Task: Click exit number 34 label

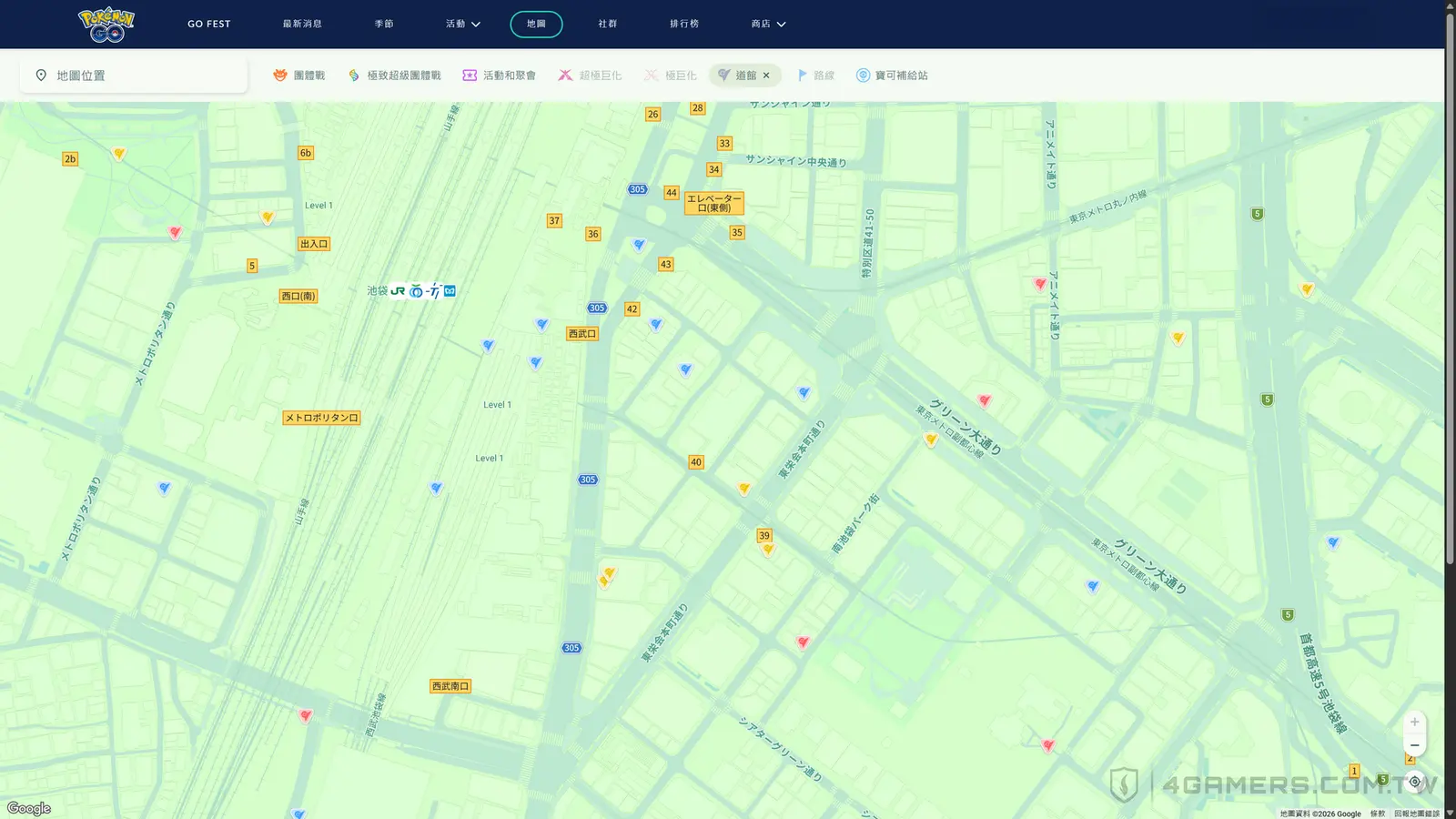Action: (x=714, y=169)
